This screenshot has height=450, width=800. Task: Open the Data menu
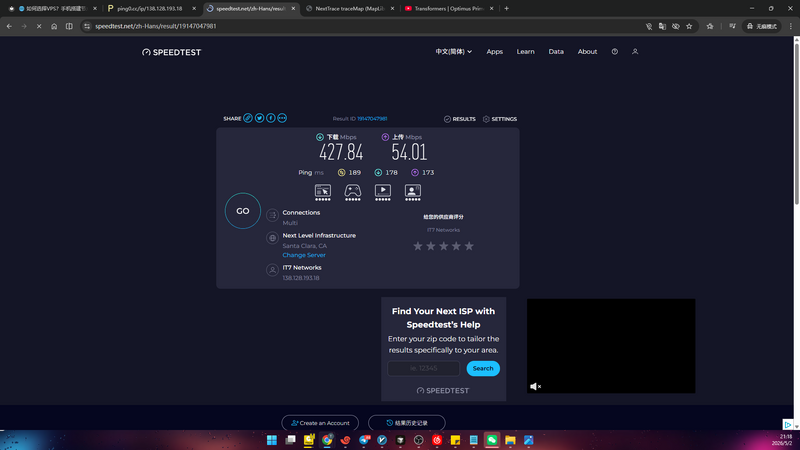click(556, 52)
